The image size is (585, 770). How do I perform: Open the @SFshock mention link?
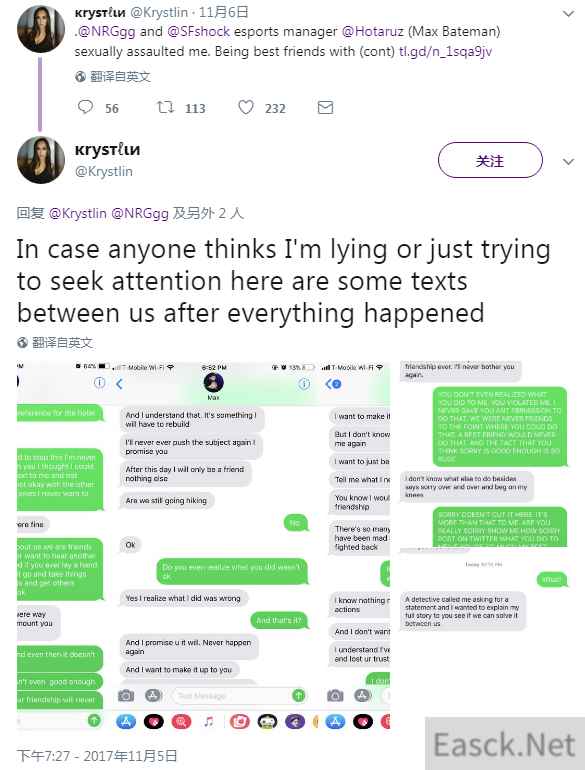(x=198, y=31)
